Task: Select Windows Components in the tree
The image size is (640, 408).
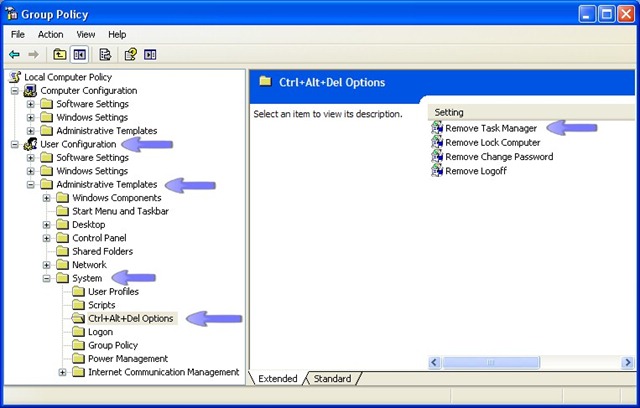Action: (x=117, y=197)
